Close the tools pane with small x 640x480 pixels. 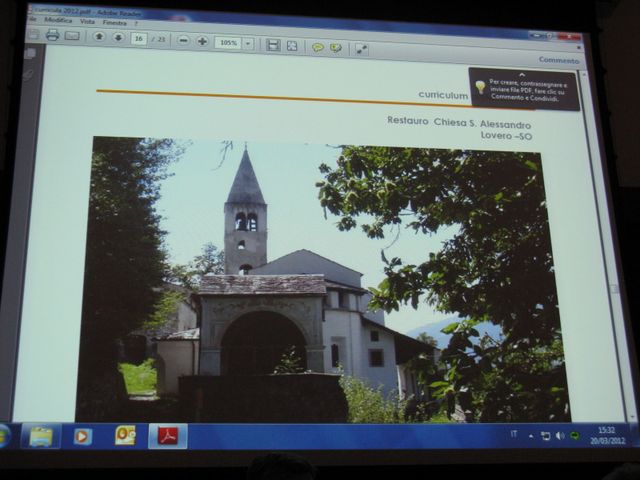click(x=578, y=48)
